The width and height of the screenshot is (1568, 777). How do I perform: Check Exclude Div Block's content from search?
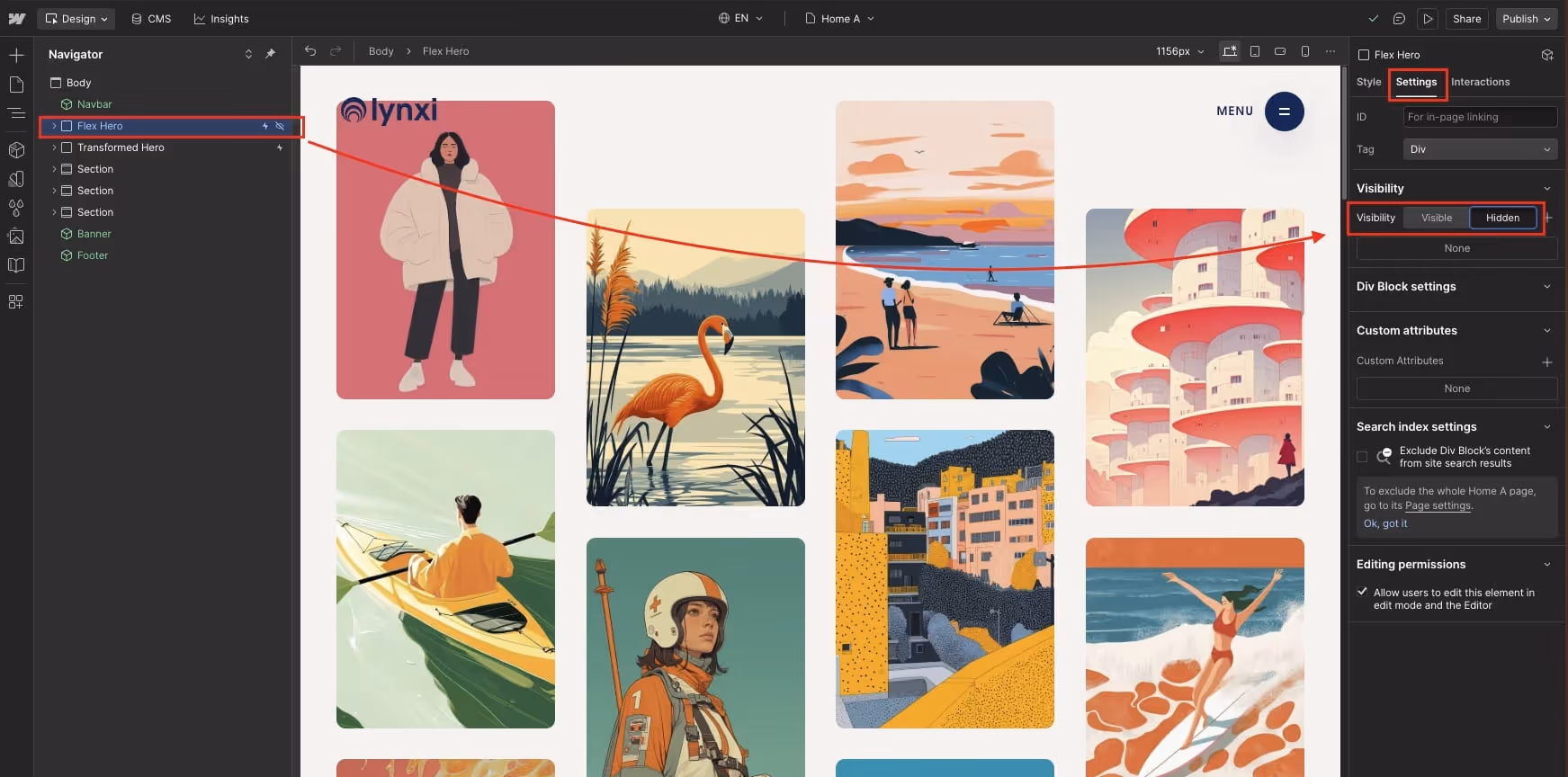1362,457
